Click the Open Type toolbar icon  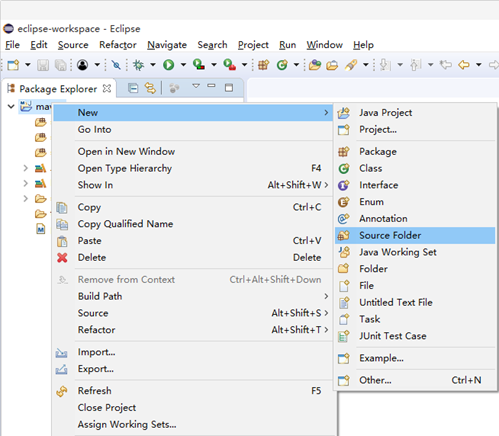315,65
